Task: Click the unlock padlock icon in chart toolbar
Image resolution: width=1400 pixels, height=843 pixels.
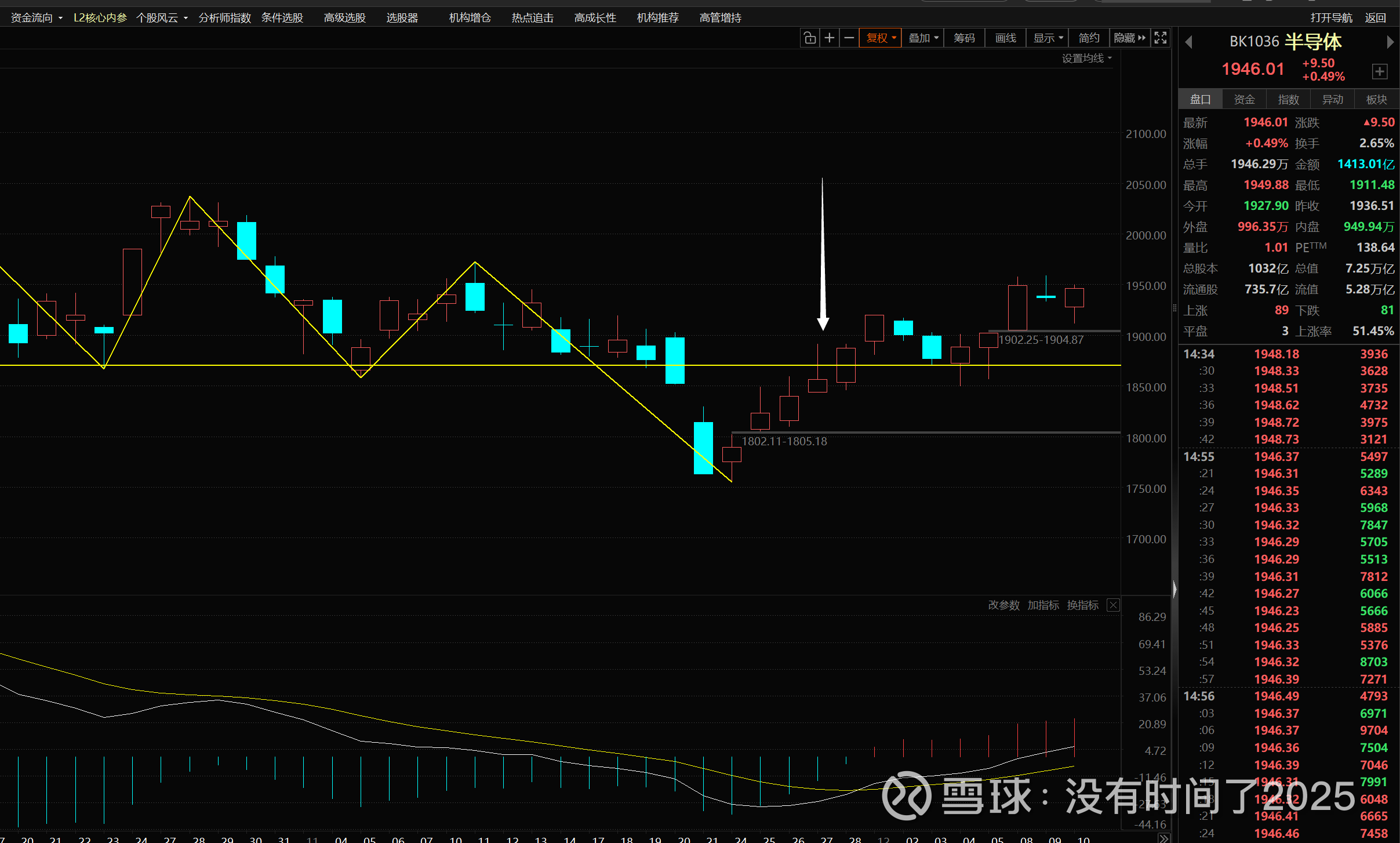Action: click(810, 38)
